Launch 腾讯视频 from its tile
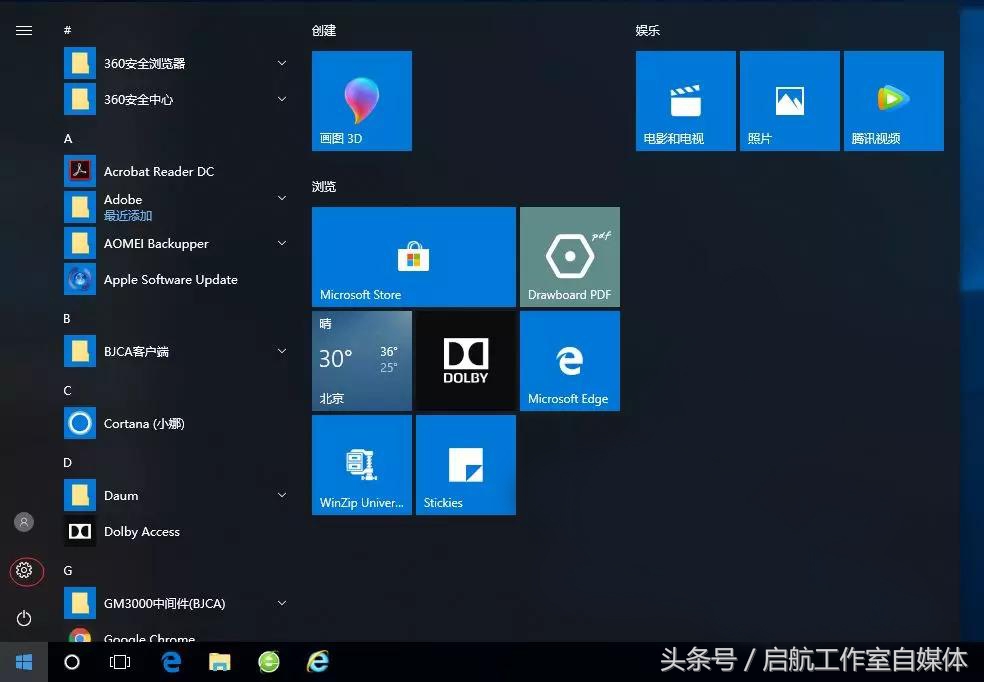This screenshot has width=984, height=682. 893,100
